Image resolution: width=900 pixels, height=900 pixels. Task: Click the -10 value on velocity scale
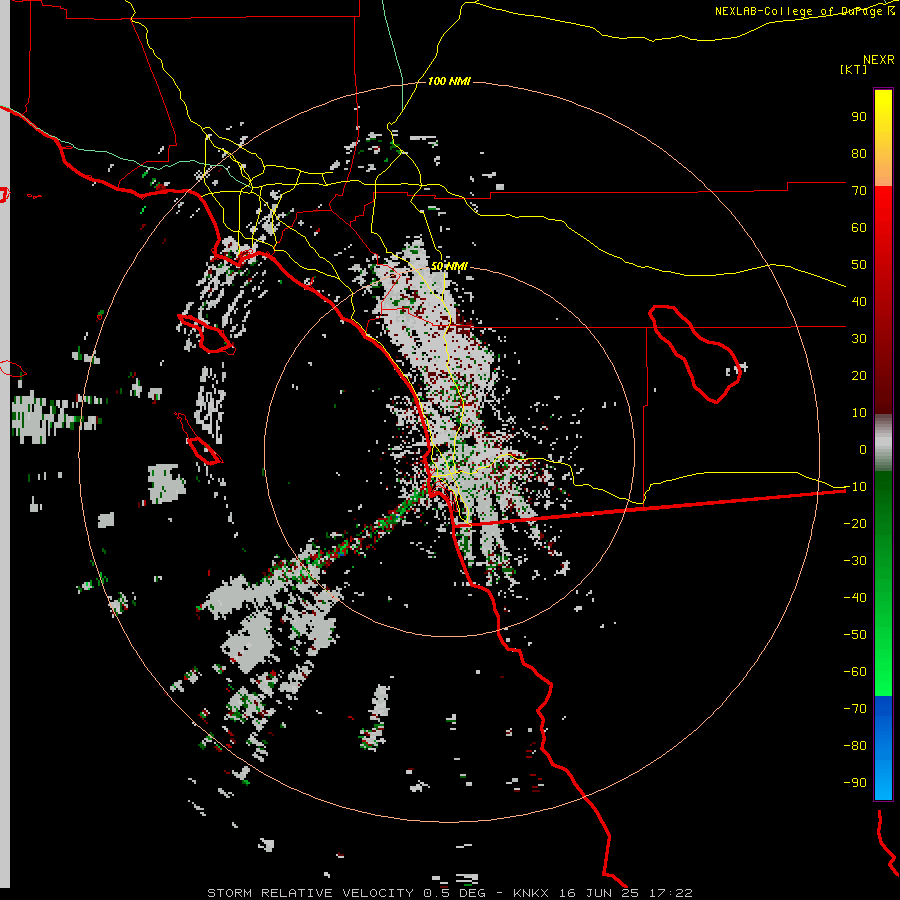tap(855, 487)
